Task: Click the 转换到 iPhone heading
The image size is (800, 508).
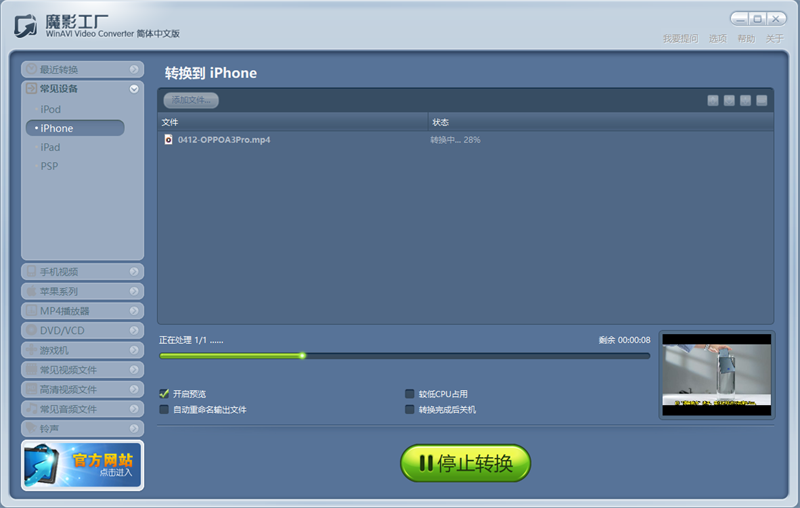Action: 211,73
